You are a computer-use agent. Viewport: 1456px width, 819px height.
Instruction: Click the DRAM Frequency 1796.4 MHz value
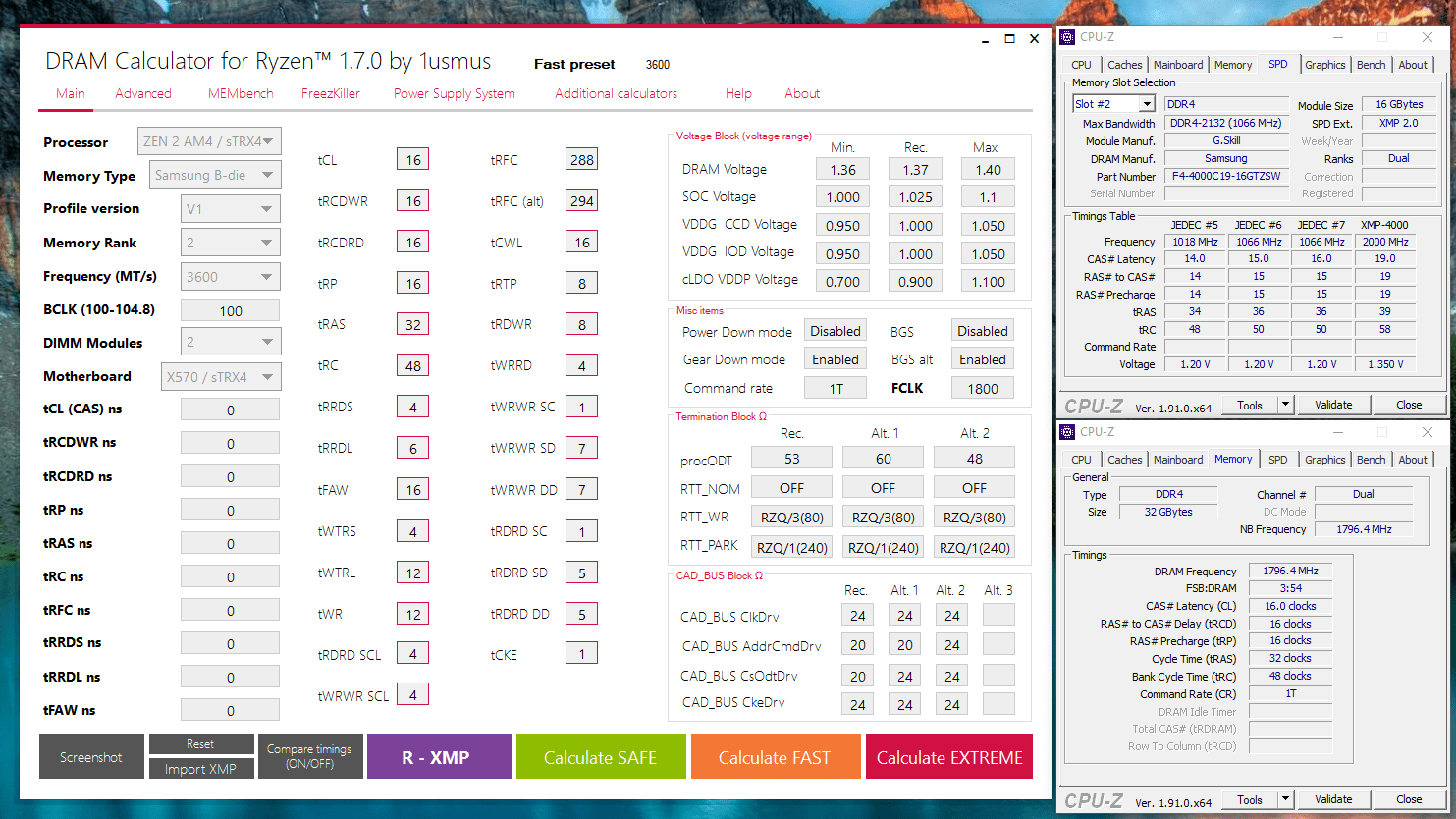pyautogui.click(x=1290, y=571)
